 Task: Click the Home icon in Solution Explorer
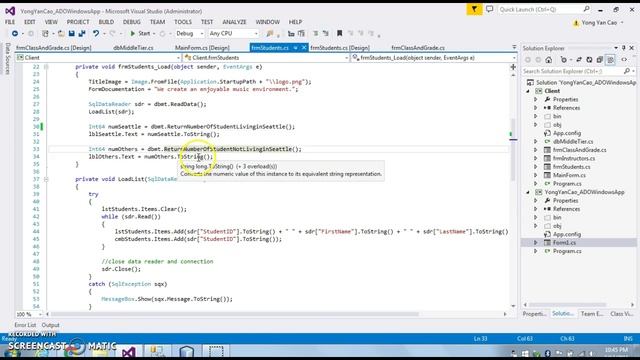click(549, 60)
